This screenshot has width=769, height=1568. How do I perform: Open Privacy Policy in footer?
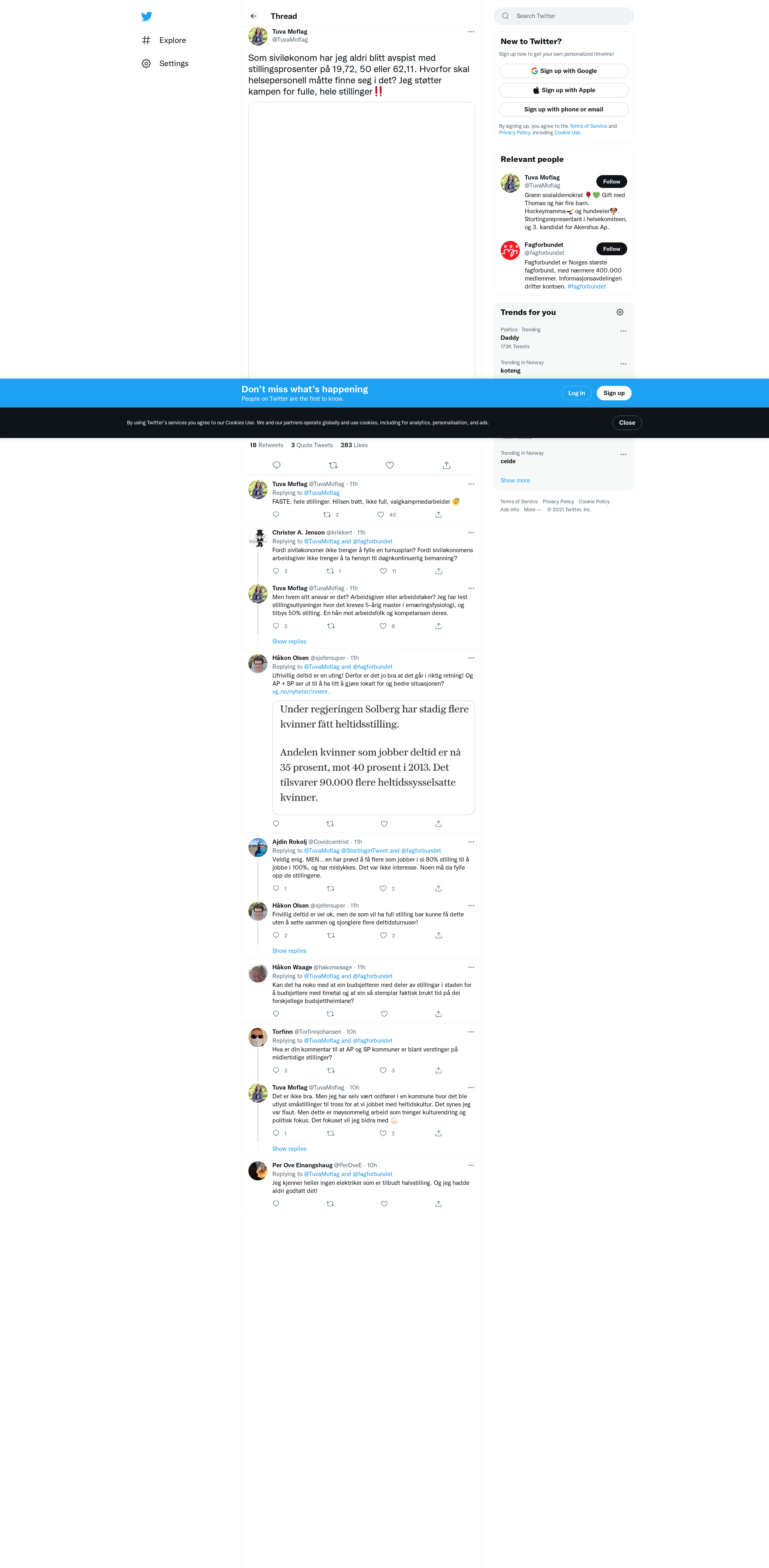coord(558,502)
